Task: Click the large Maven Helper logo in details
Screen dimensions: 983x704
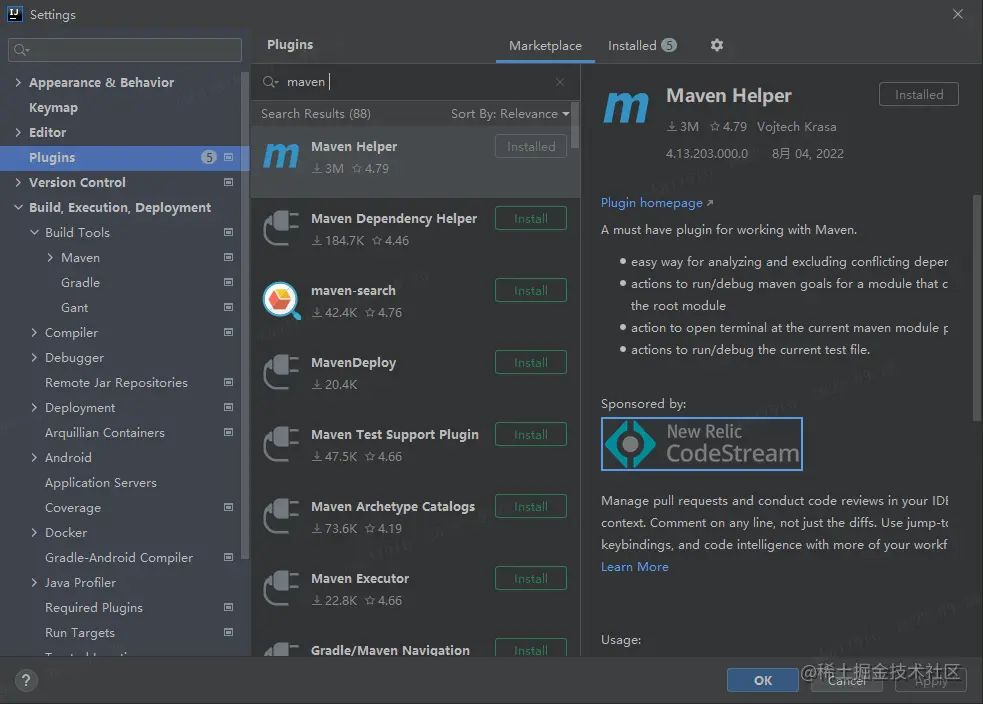Action: pos(626,107)
